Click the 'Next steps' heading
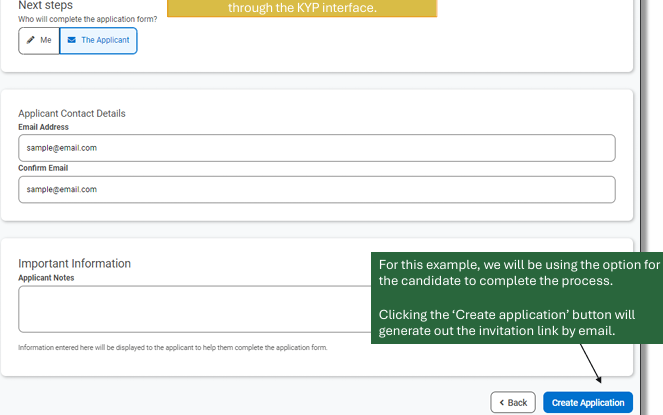This screenshot has height=415, width=663. (x=45, y=5)
